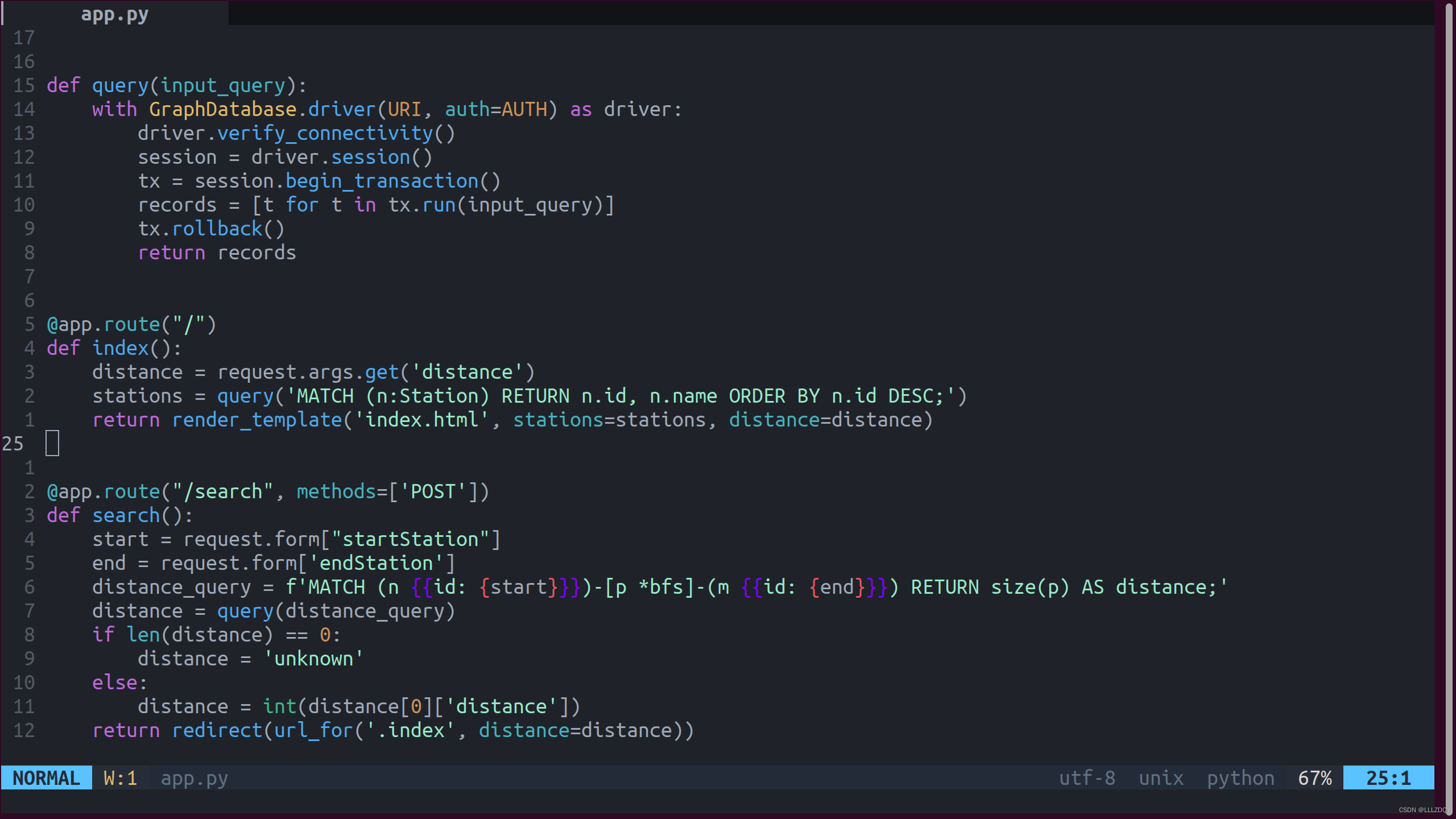Click '*bfs' in the query string
Screen dimensions: 1456x819
tap(660, 587)
